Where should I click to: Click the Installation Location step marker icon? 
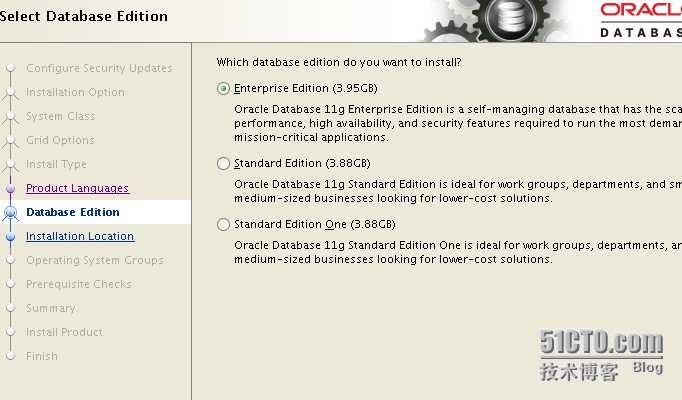point(10,237)
